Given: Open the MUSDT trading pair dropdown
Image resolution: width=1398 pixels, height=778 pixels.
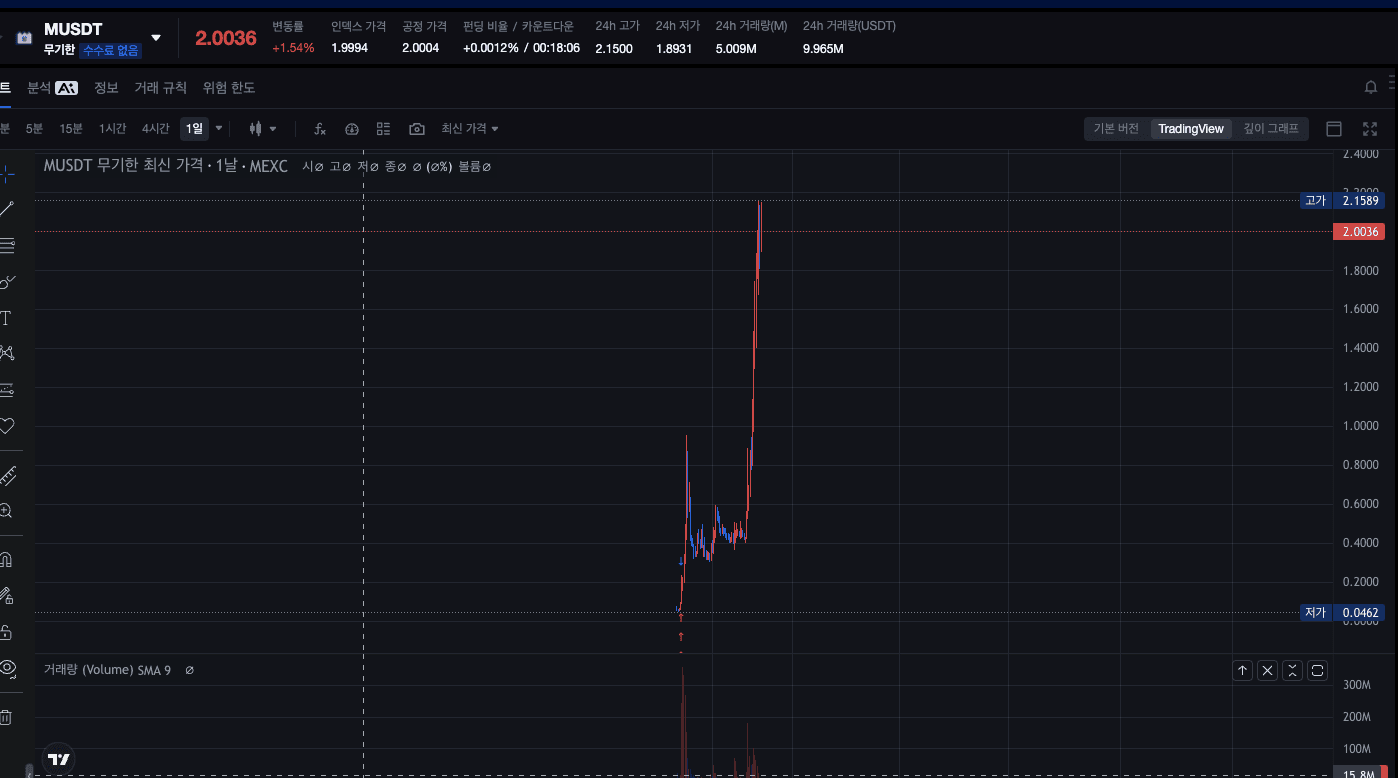Looking at the screenshot, I should pyautogui.click(x=155, y=38).
